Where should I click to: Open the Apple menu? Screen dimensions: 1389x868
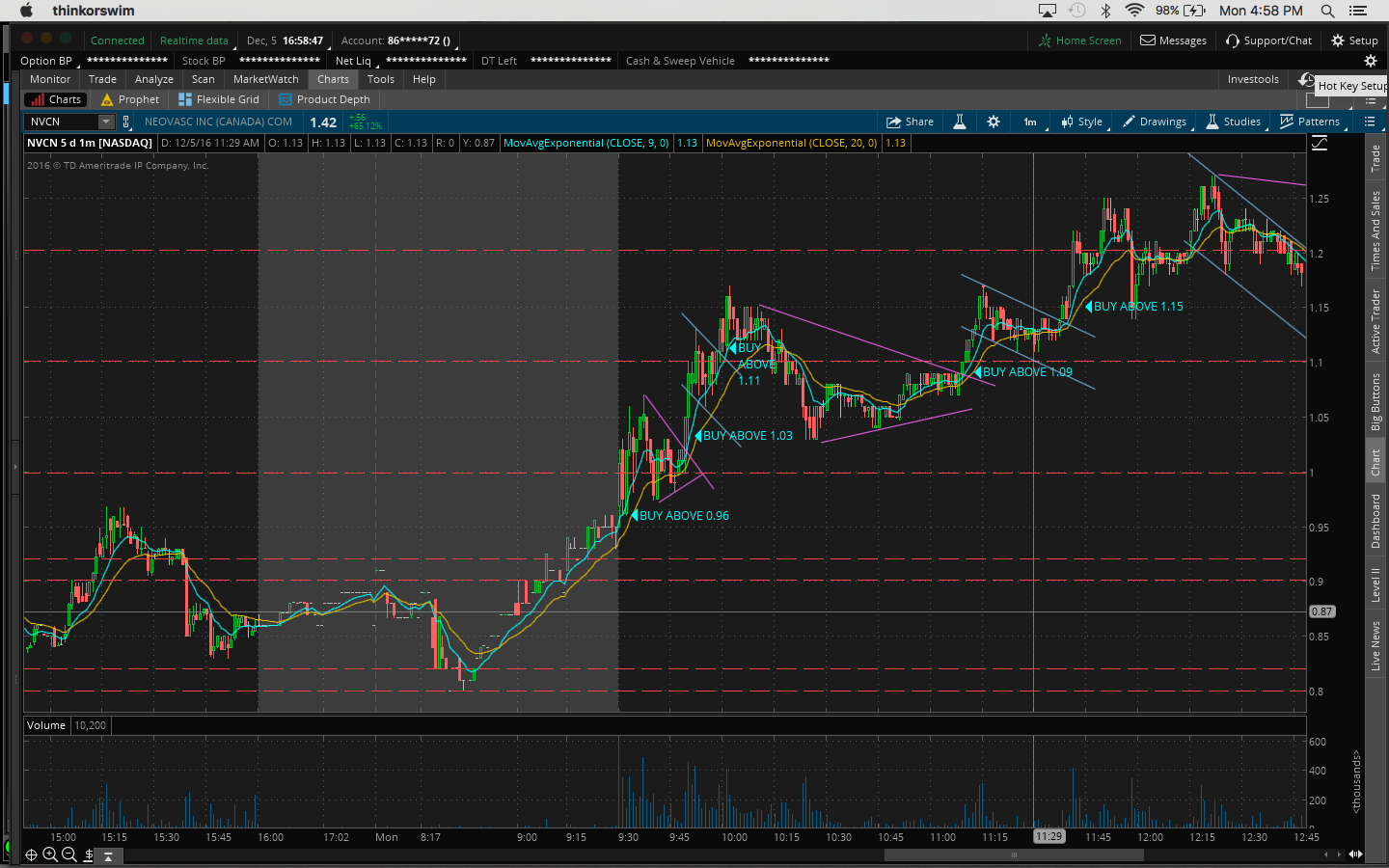coord(26,11)
